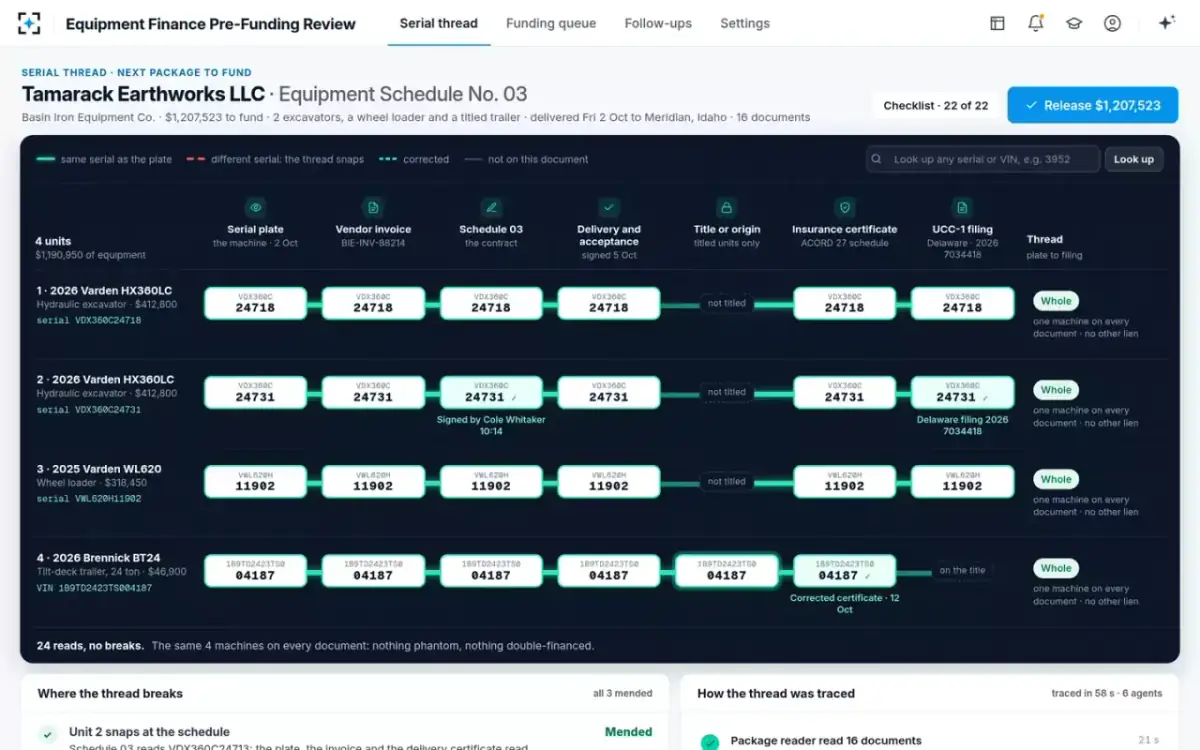Image resolution: width=1200 pixels, height=750 pixels.
Task: Open the graduation cap help icon
Action: tap(1074, 23)
